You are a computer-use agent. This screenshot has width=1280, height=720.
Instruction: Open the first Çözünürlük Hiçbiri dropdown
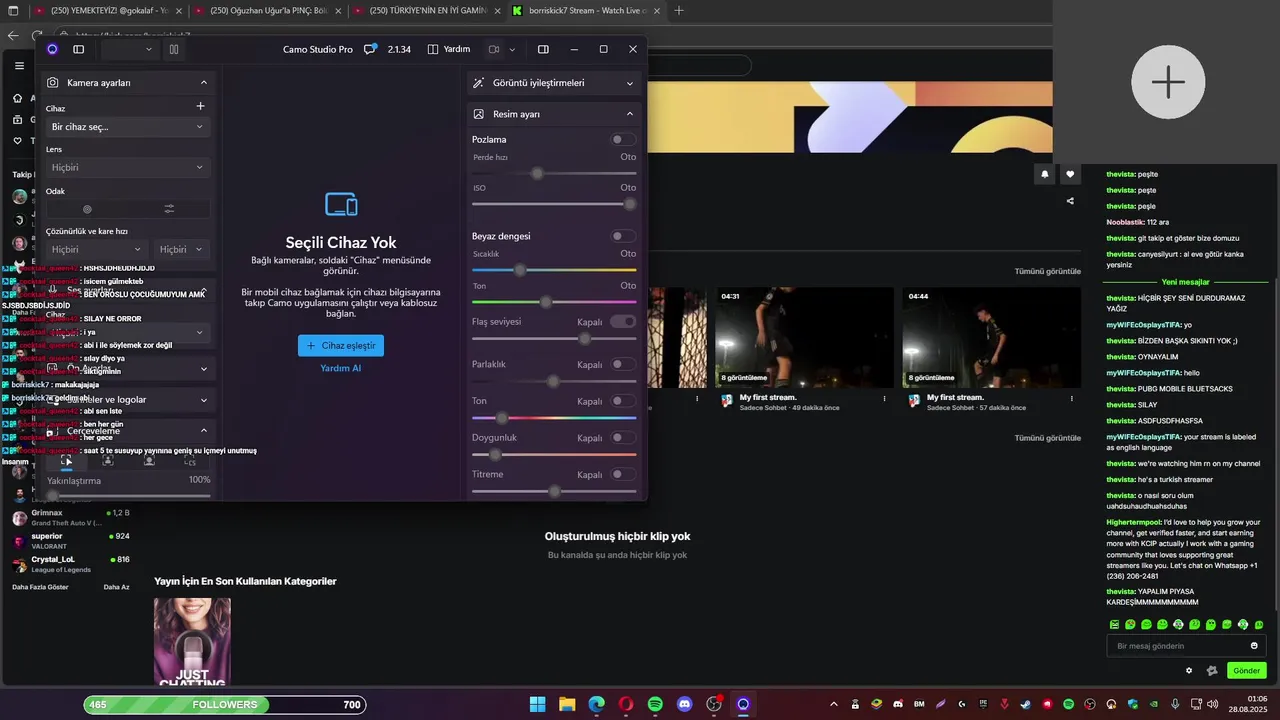click(x=97, y=249)
